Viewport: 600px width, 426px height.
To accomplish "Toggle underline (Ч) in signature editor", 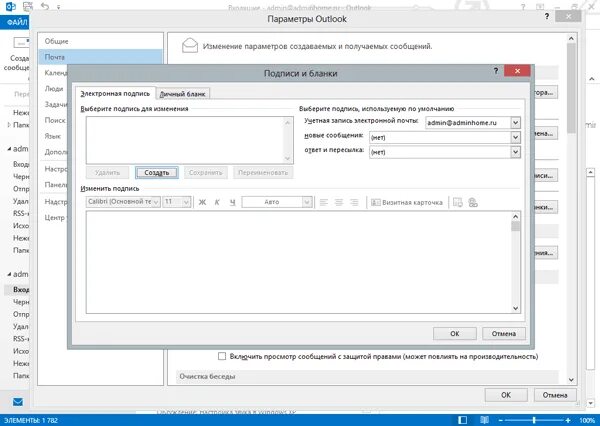I will click(232, 202).
